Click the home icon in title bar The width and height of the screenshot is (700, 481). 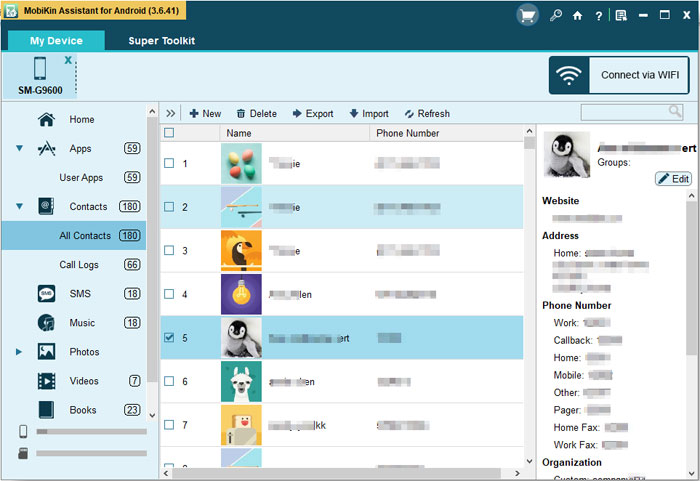(x=577, y=16)
